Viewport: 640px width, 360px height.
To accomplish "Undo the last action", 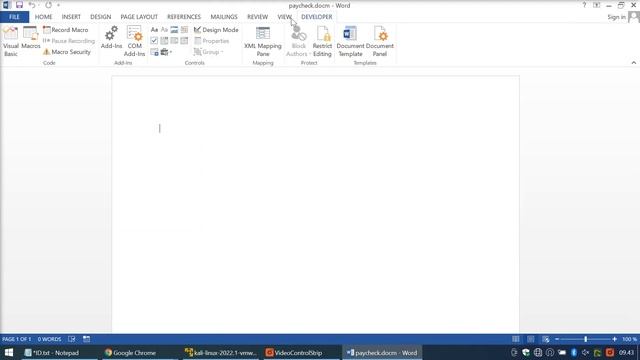I will pyautogui.click(x=31, y=5).
